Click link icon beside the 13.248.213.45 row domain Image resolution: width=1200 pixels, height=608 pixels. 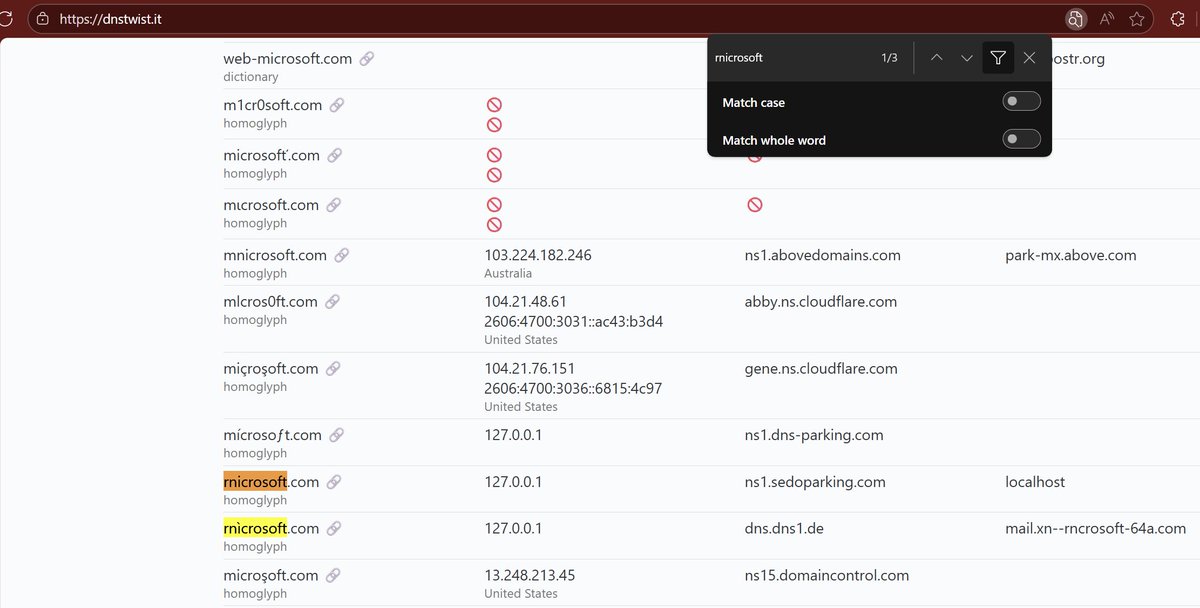tap(333, 575)
